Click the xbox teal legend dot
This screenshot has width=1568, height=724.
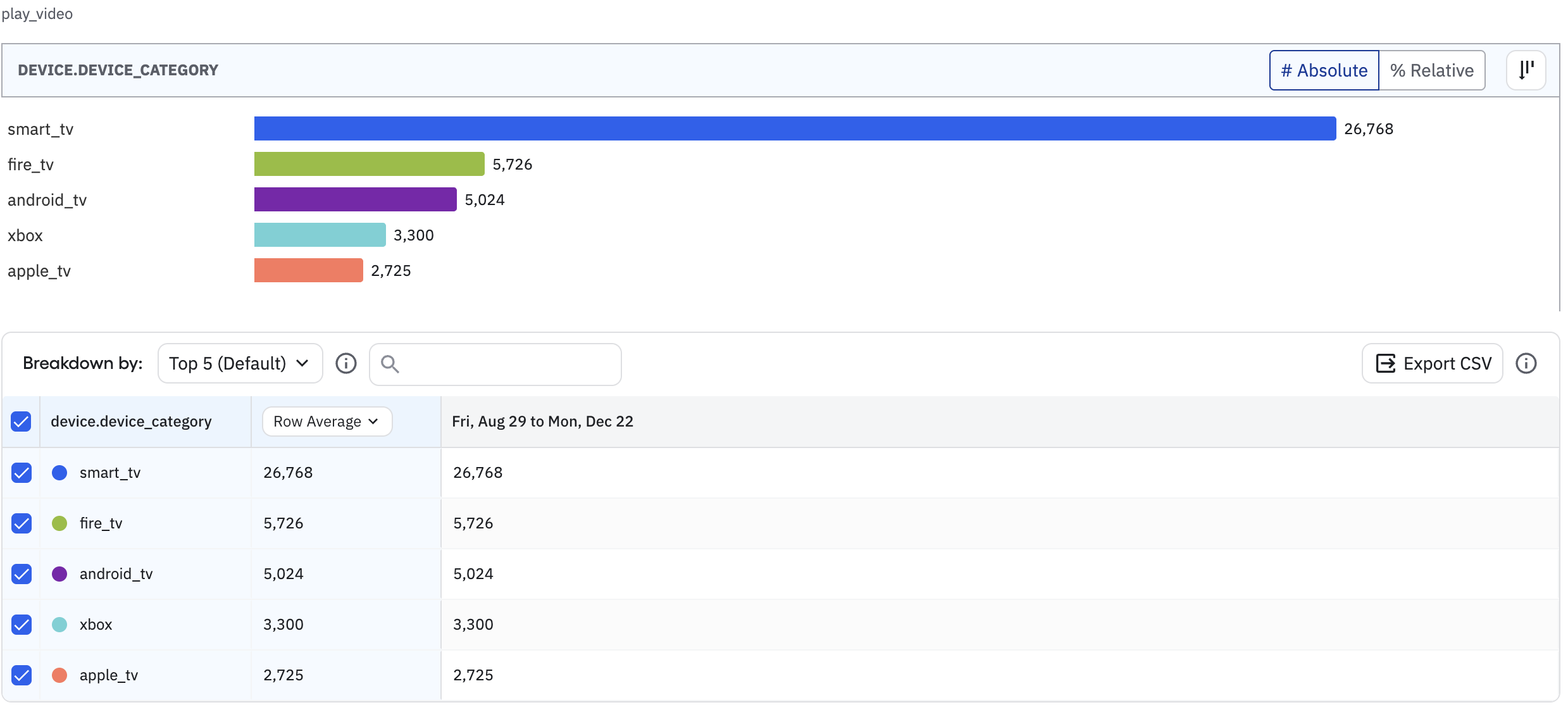59,625
